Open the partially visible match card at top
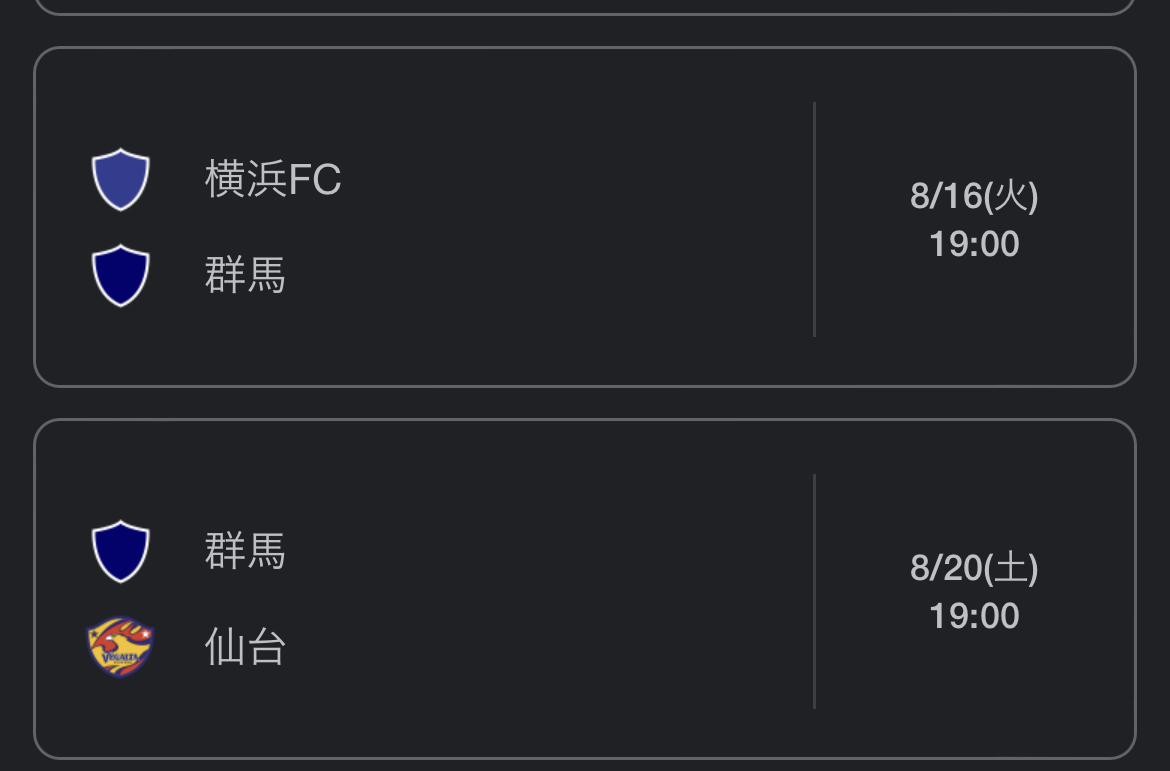Viewport: 1170px width, 771px height. (585, 7)
